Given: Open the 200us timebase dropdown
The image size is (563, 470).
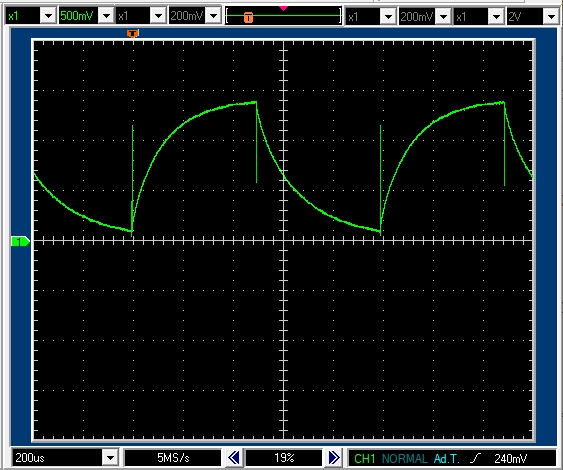Looking at the screenshot, I should 110,458.
